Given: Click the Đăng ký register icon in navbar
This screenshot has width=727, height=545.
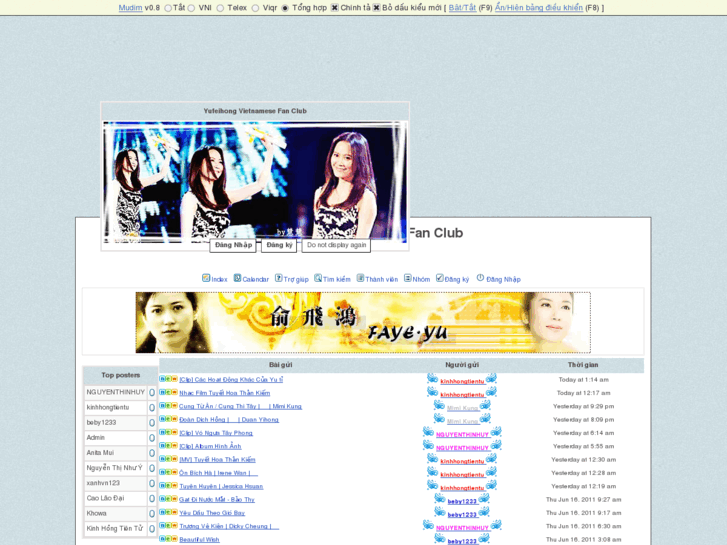Looking at the screenshot, I should pyautogui.click(x=440, y=278).
